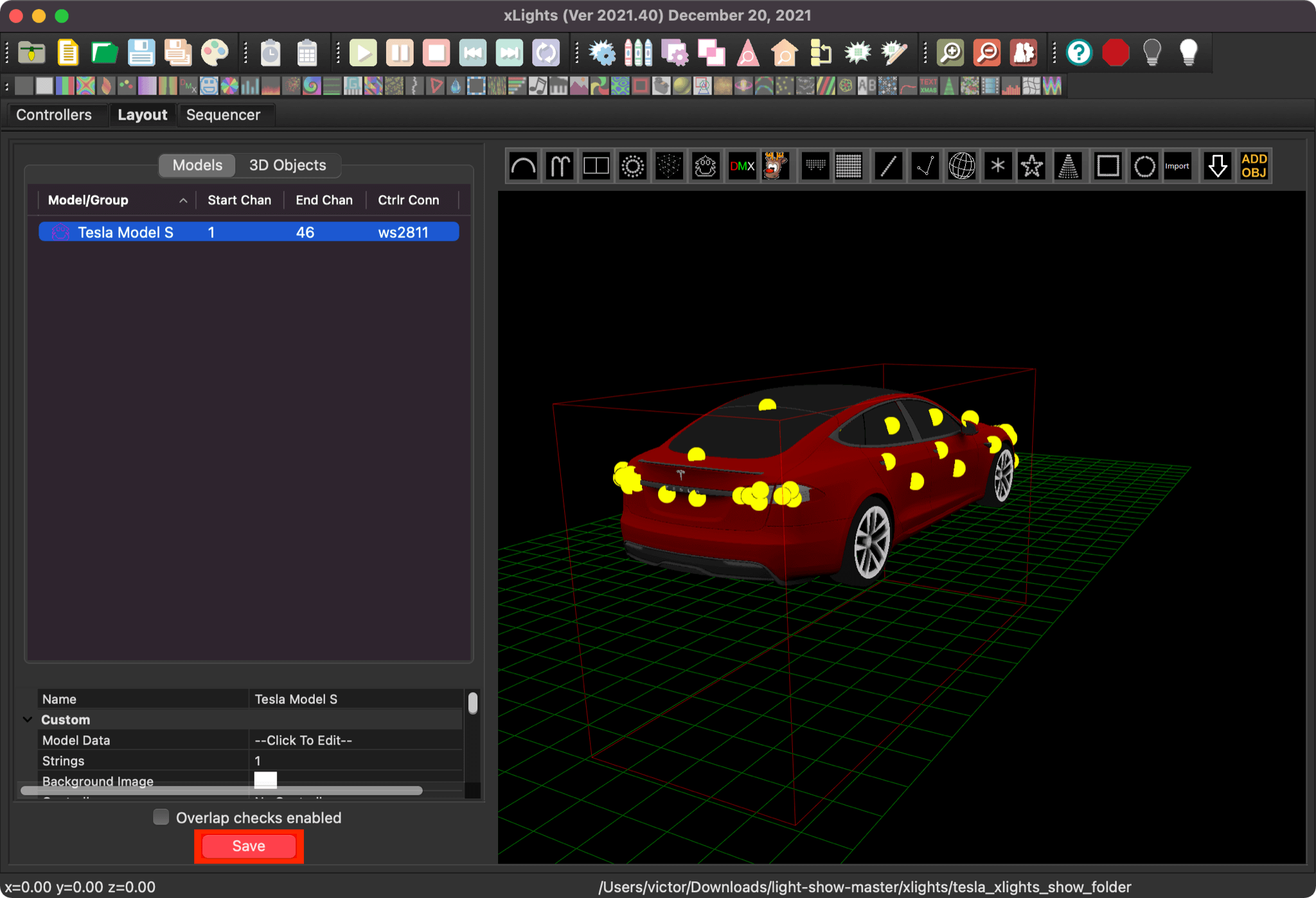Save the sequence with blue floppy icon
Image resolution: width=1316 pixels, height=898 pixels.
point(141,53)
